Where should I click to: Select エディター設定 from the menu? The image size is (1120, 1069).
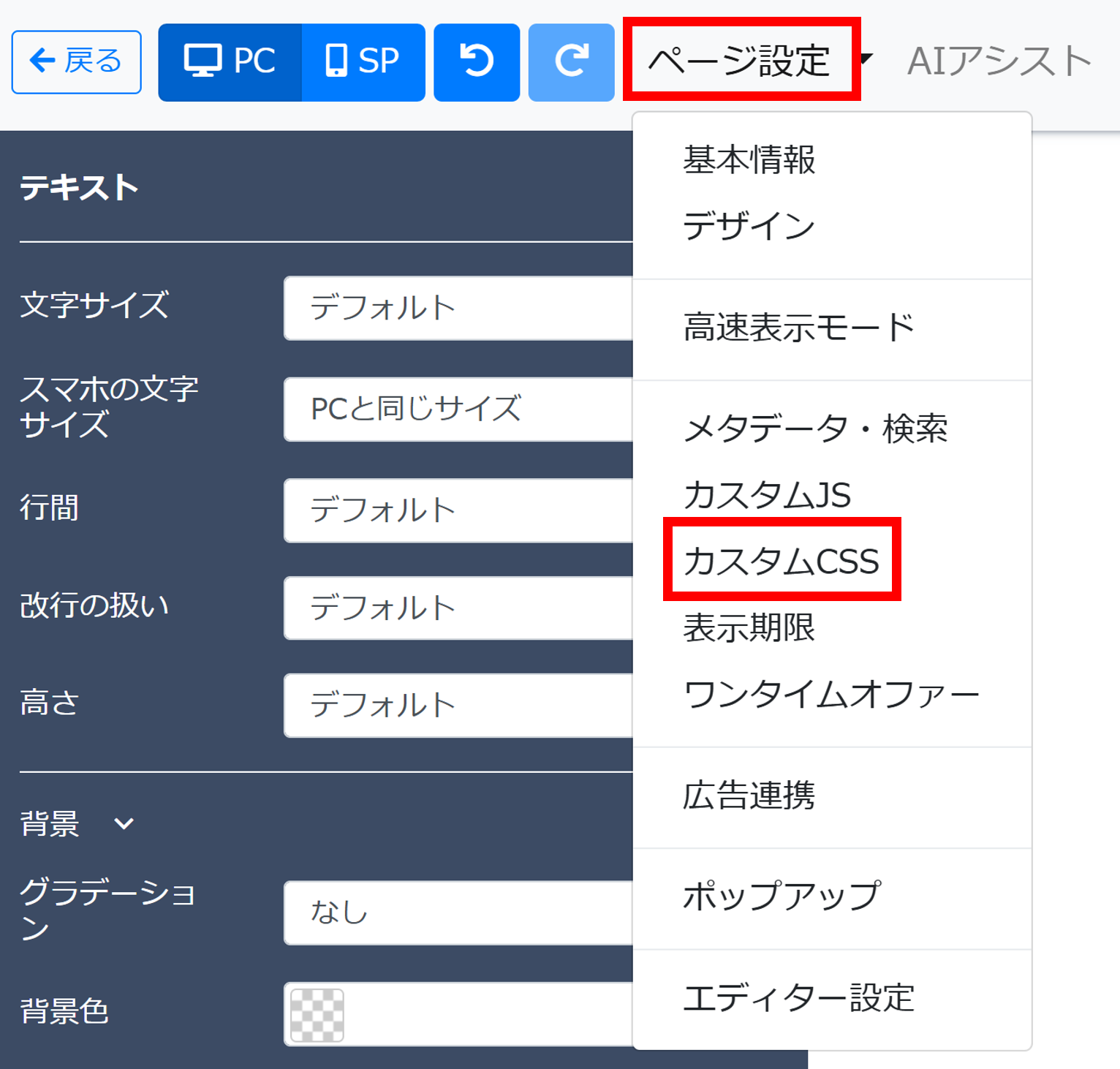click(798, 998)
